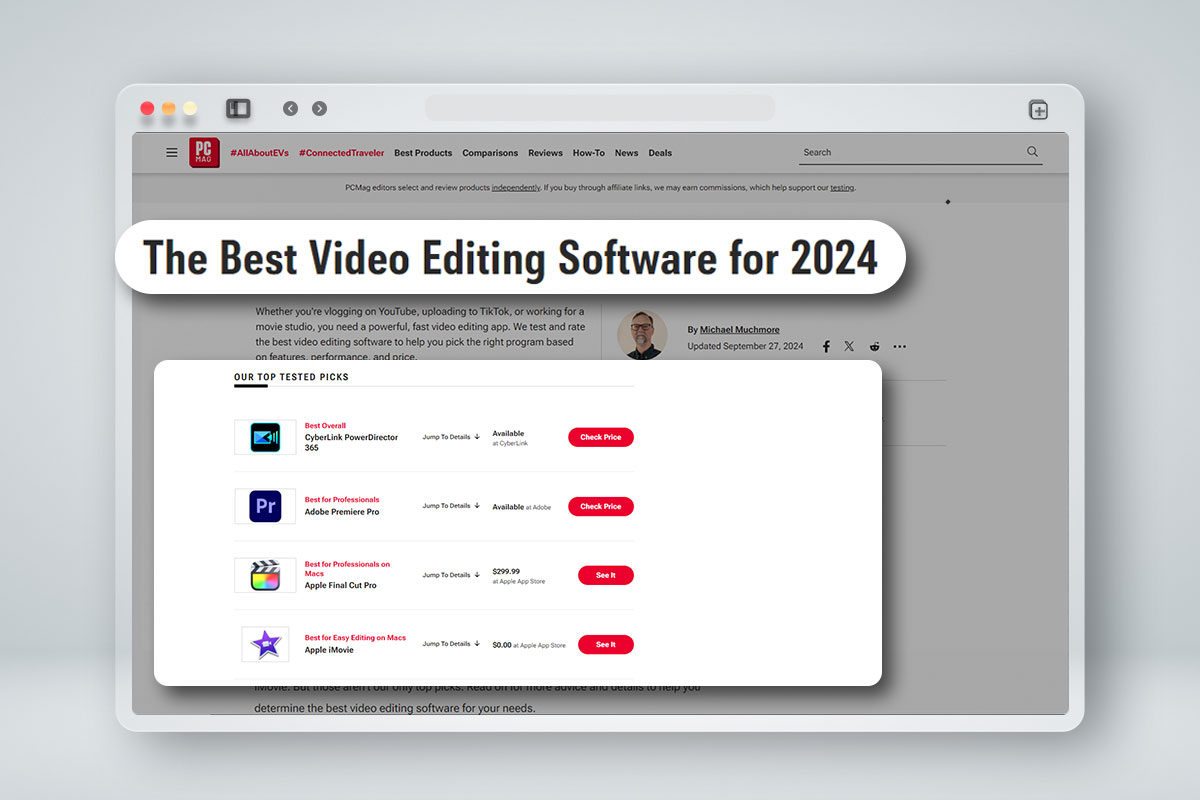Share the article on Reddit
The image size is (1200, 800).
pos(874,346)
